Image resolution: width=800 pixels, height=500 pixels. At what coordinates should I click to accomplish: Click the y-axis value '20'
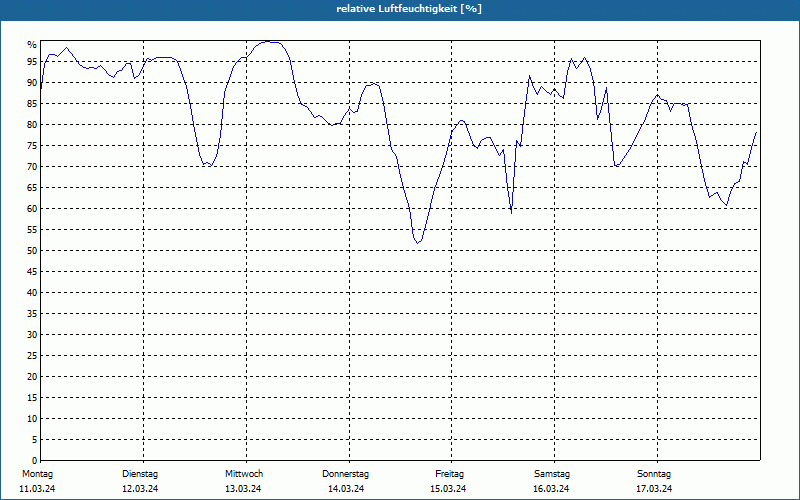[32, 377]
